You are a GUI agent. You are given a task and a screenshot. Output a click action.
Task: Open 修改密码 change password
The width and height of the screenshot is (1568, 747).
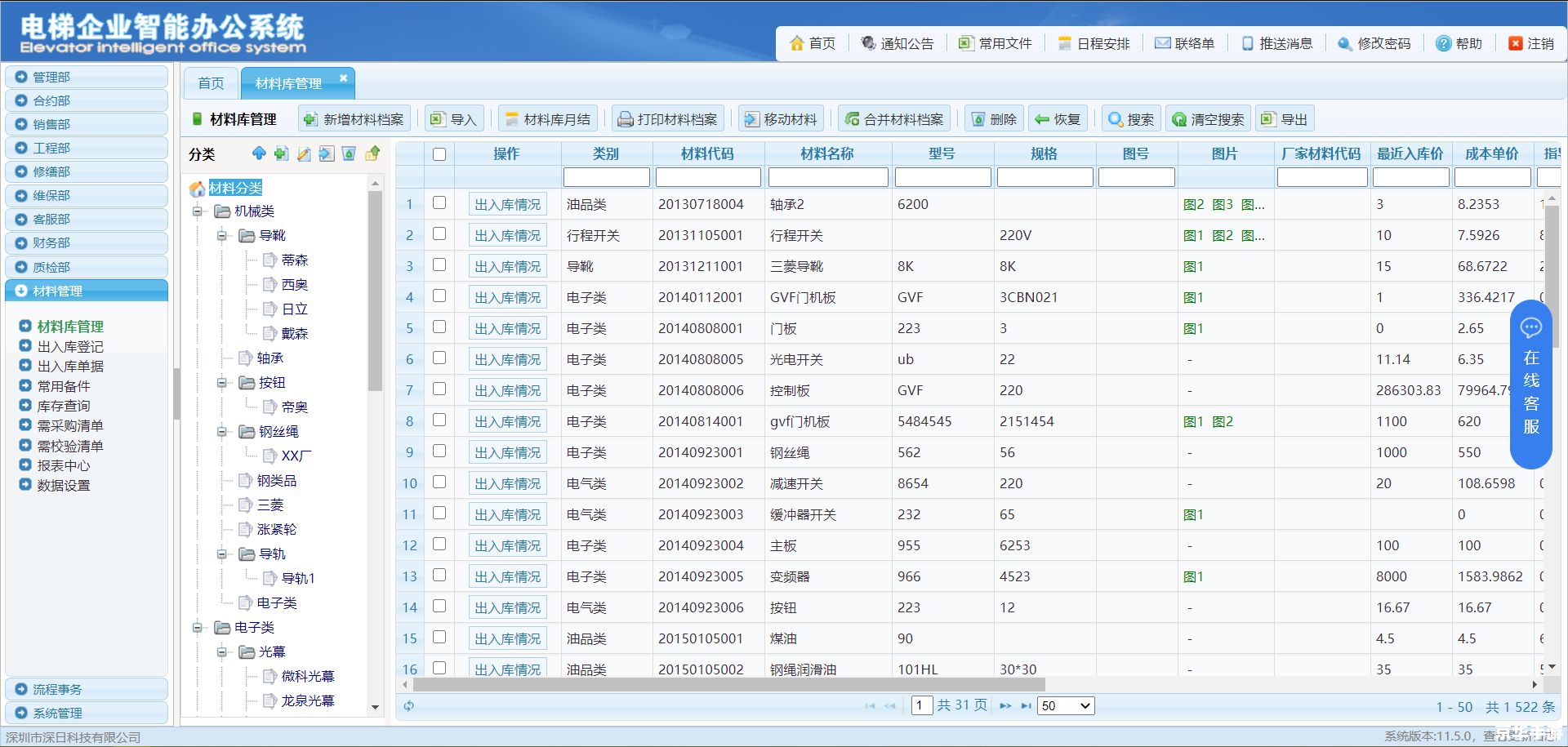pyautogui.click(x=1374, y=43)
